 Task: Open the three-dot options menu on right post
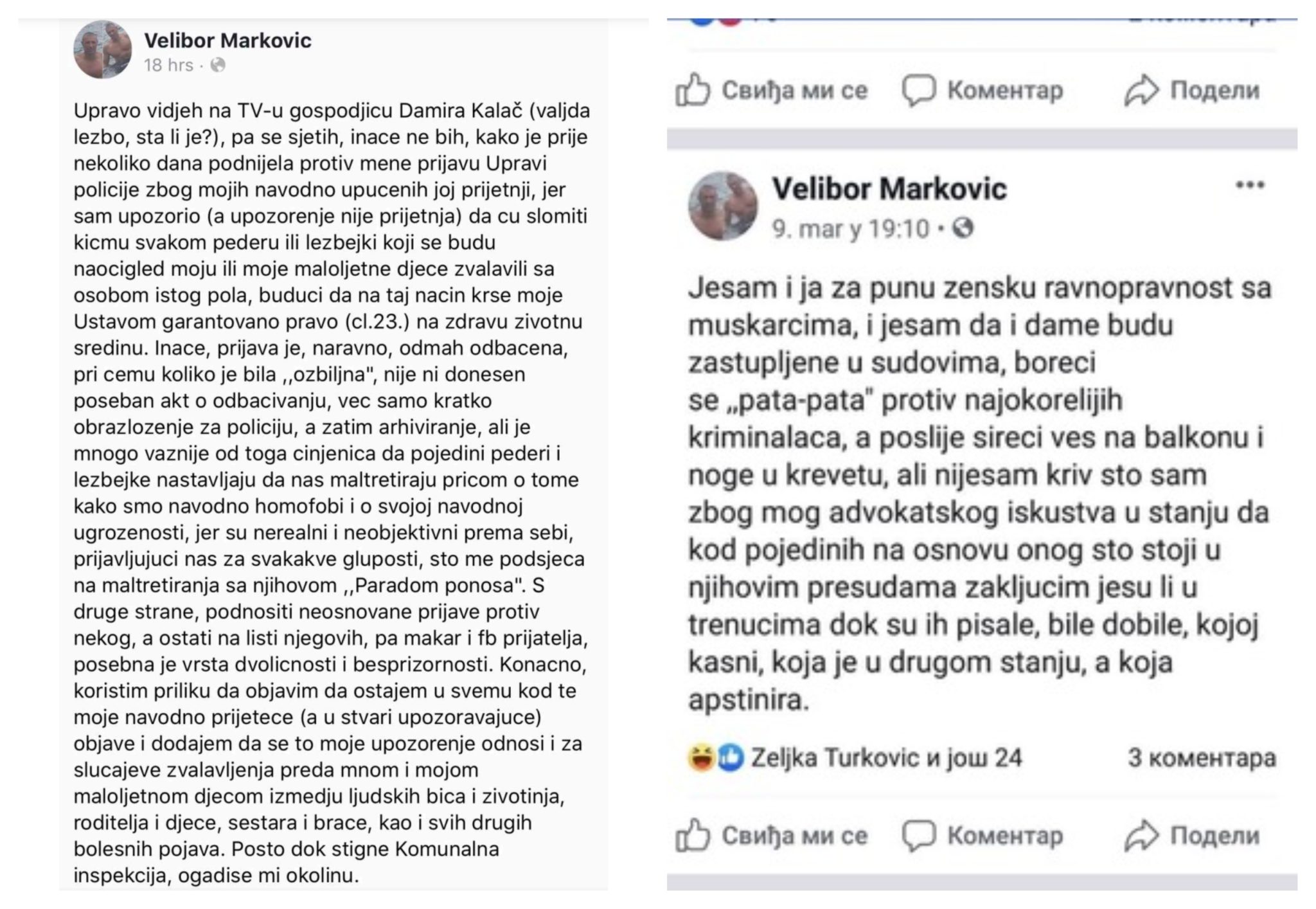pyautogui.click(x=1250, y=185)
